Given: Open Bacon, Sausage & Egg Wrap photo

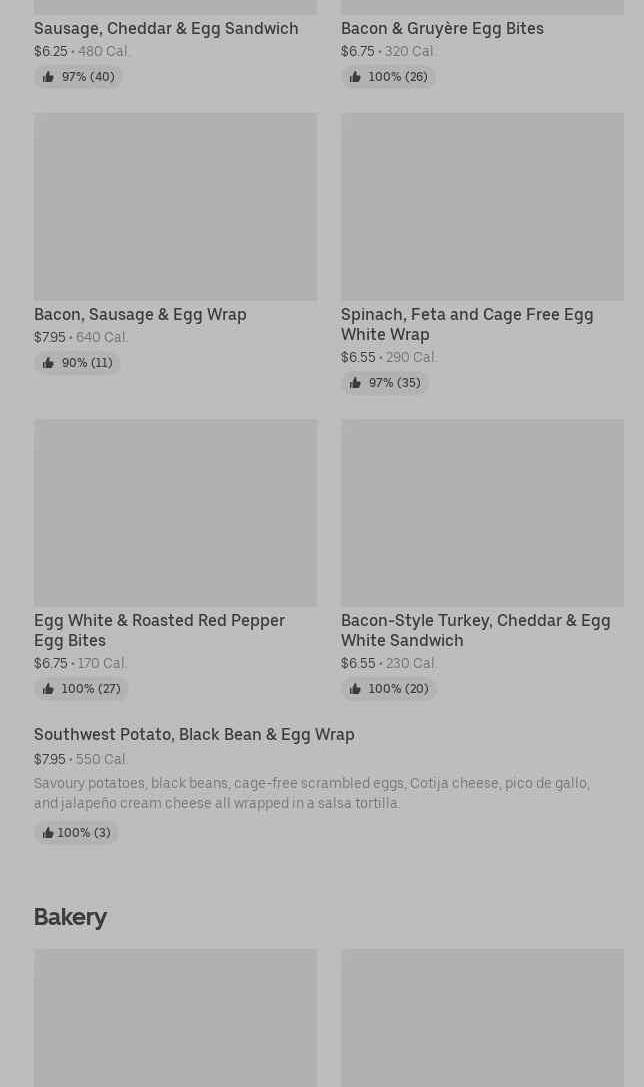Looking at the screenshot, I should (175, 206).
